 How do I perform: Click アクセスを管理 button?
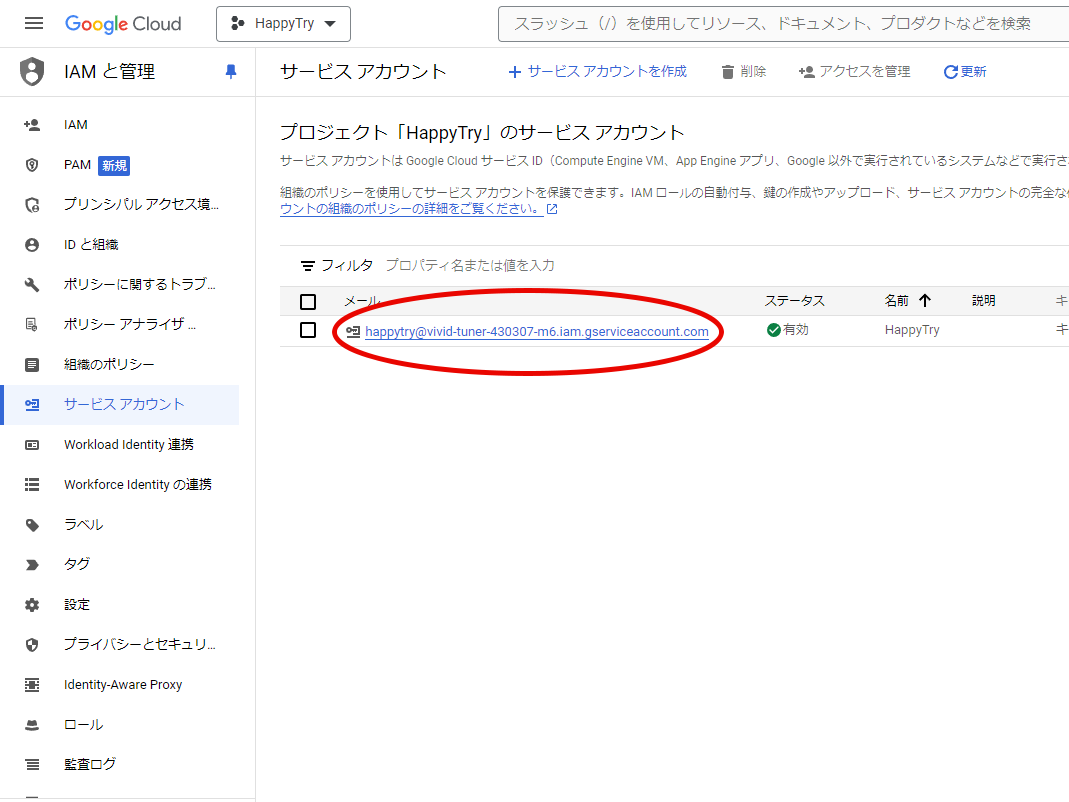[854, 72]
